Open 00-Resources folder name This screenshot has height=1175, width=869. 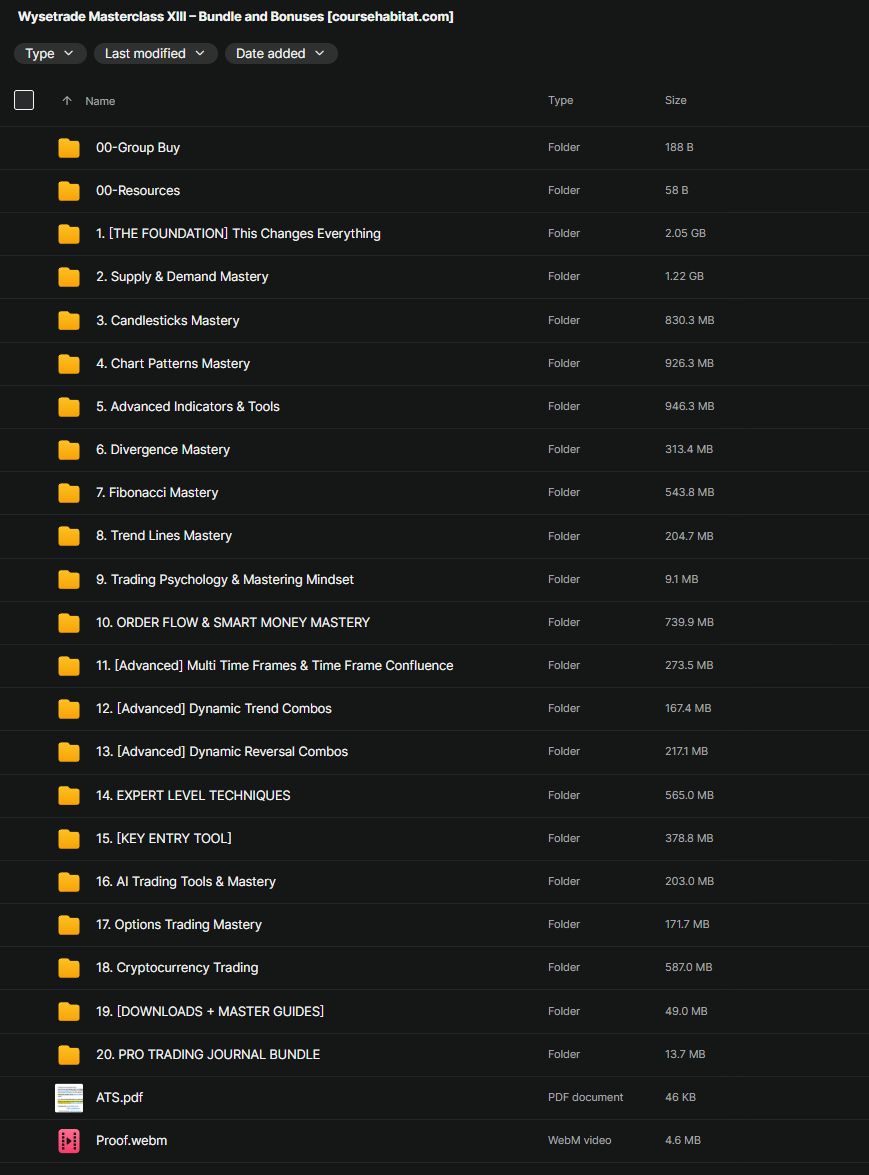tap(138, 191)
